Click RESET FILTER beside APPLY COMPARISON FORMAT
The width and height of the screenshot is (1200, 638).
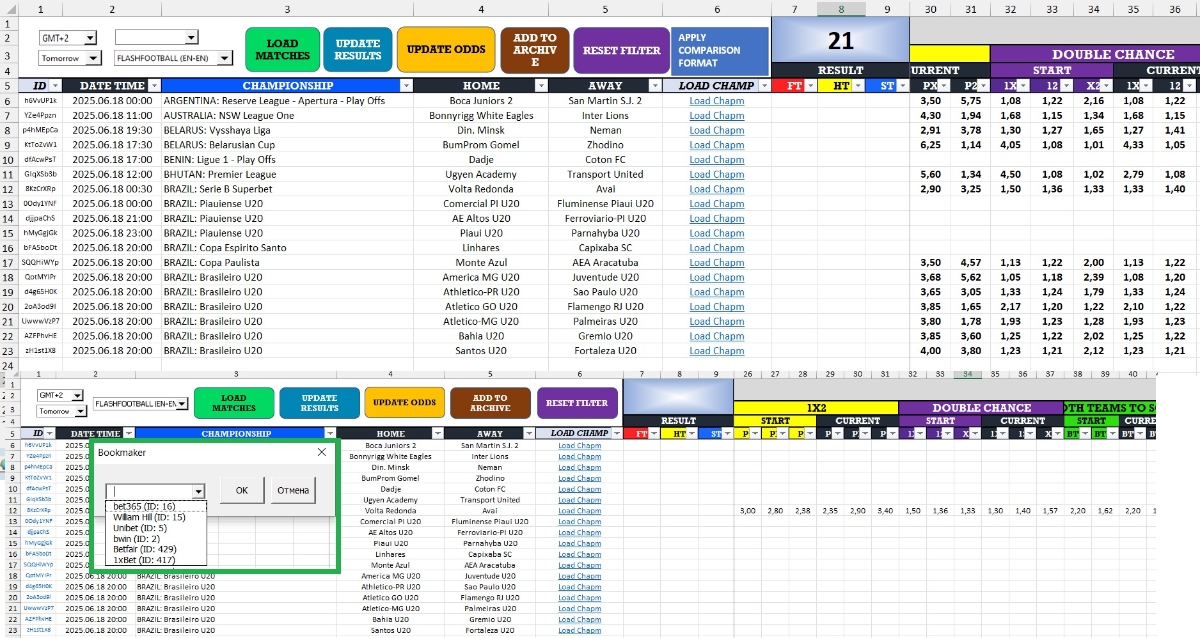[621, 50]
